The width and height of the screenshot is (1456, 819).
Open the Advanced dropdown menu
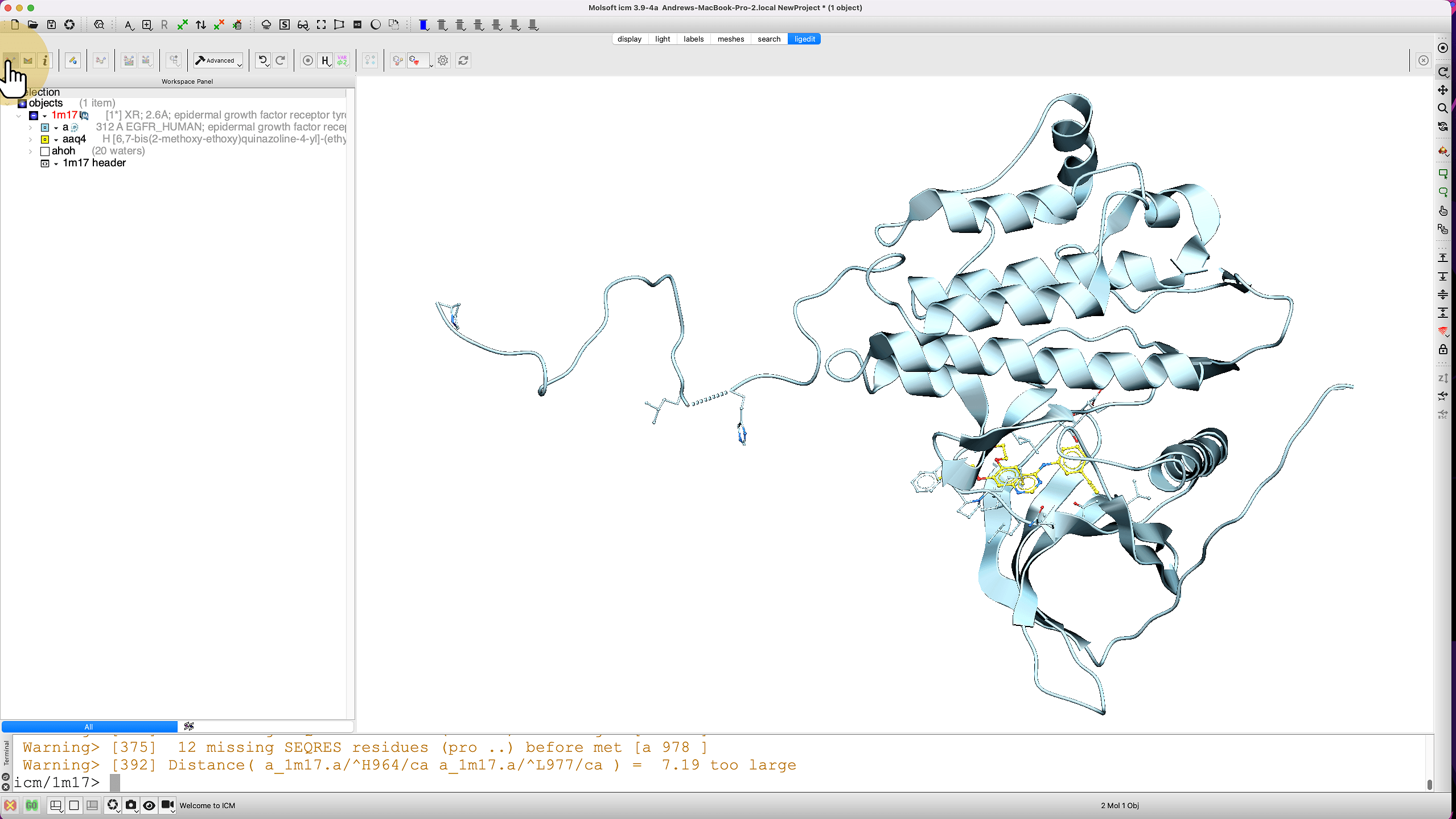click(218, 60)
